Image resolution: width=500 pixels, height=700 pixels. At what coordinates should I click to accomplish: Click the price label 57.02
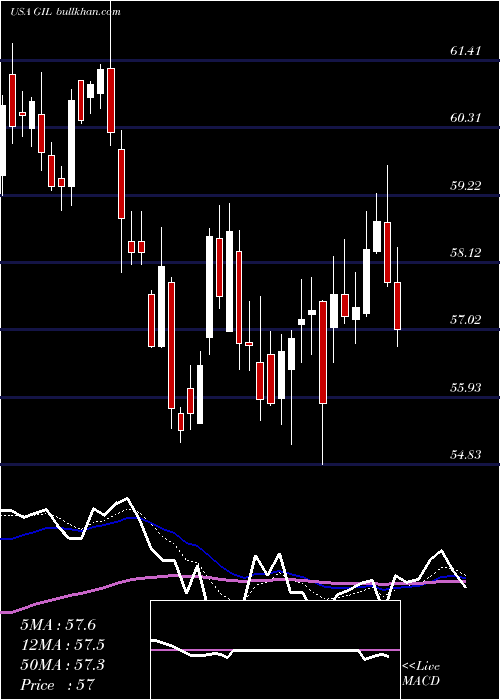pyautogui.click(x=466, y=320)
